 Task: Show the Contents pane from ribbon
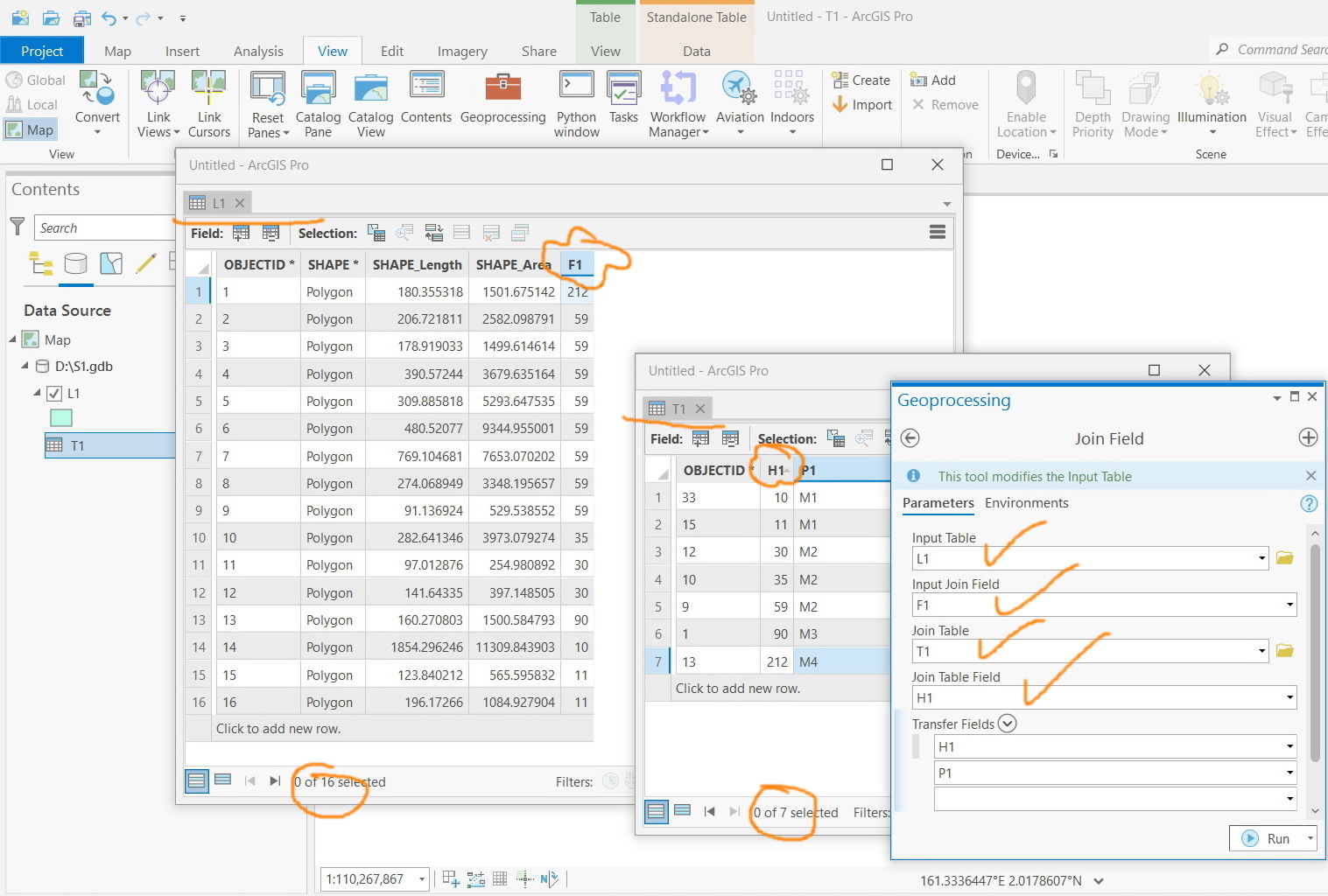click(426, 98)
